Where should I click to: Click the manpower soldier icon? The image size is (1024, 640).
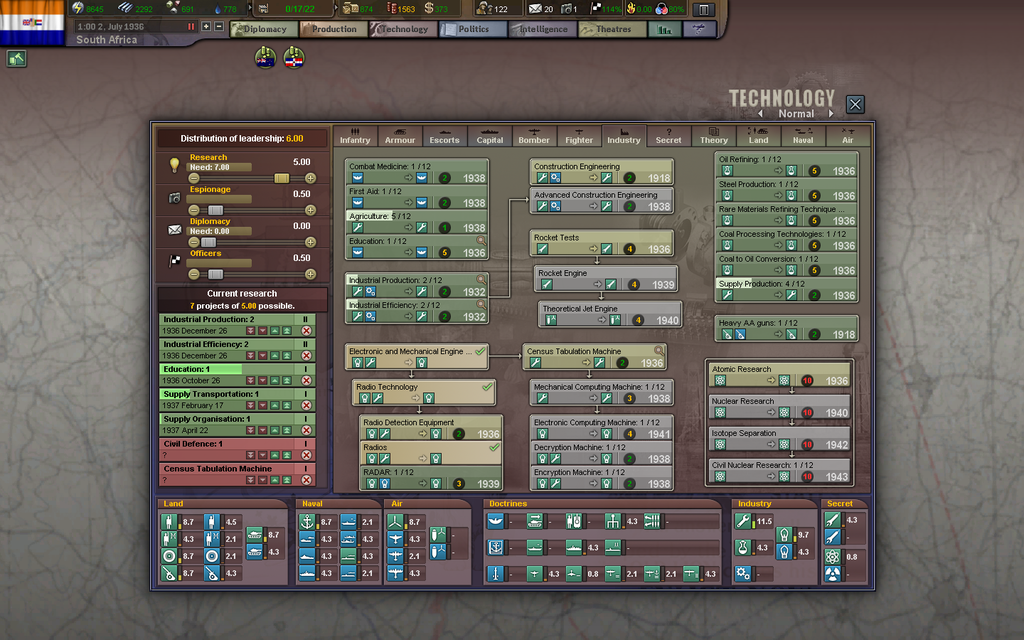pyautogui.click(x=485, y=8)
